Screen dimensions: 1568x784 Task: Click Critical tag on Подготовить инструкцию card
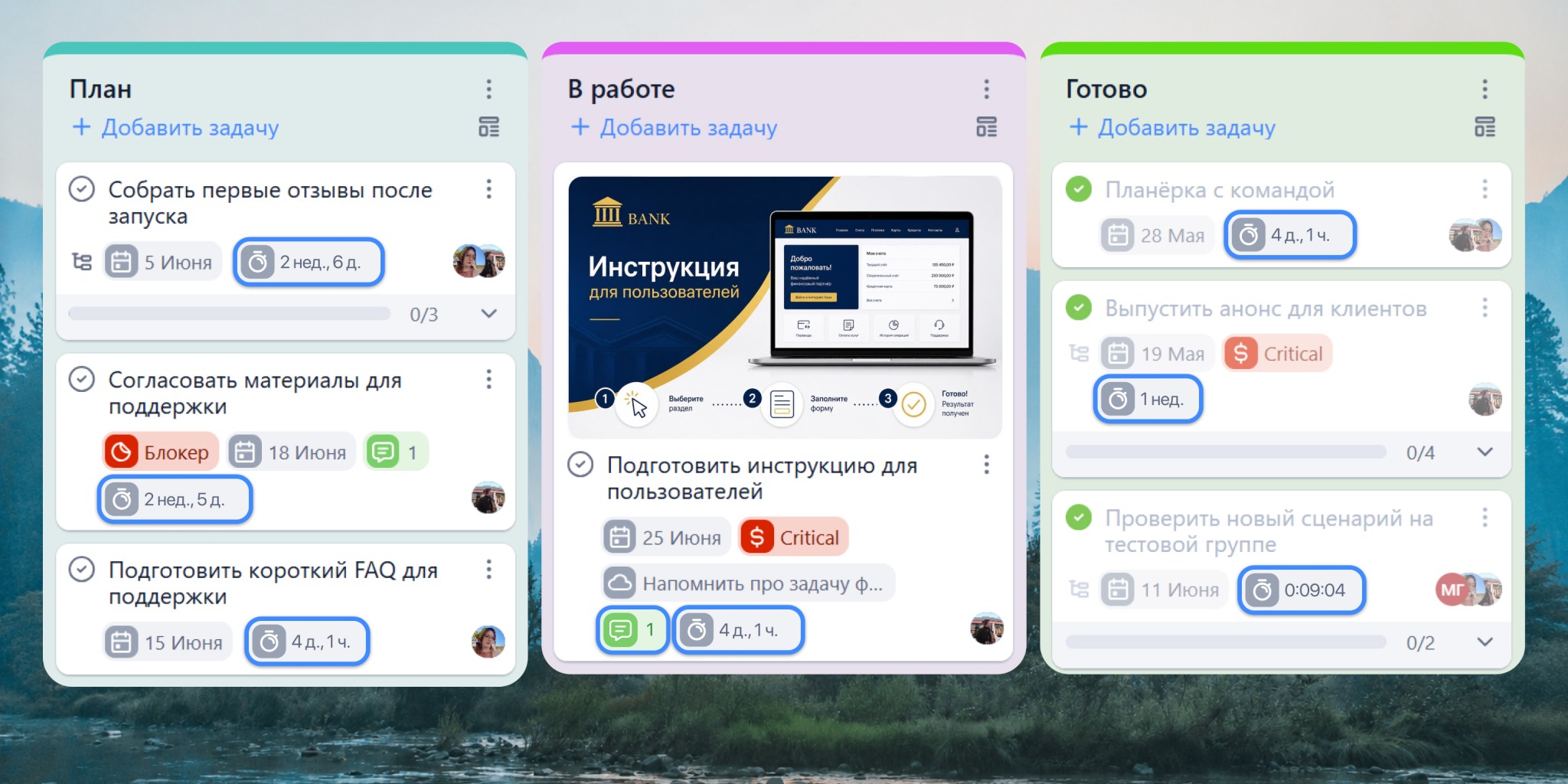click(794, 537)
